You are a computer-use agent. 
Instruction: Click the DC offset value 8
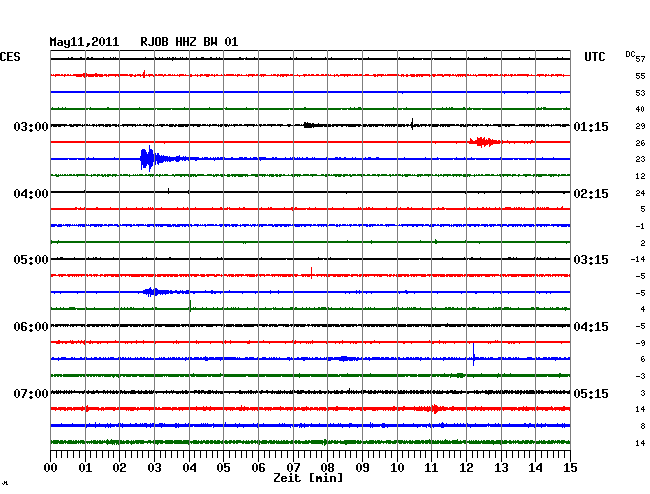click(x=643, y=426)
